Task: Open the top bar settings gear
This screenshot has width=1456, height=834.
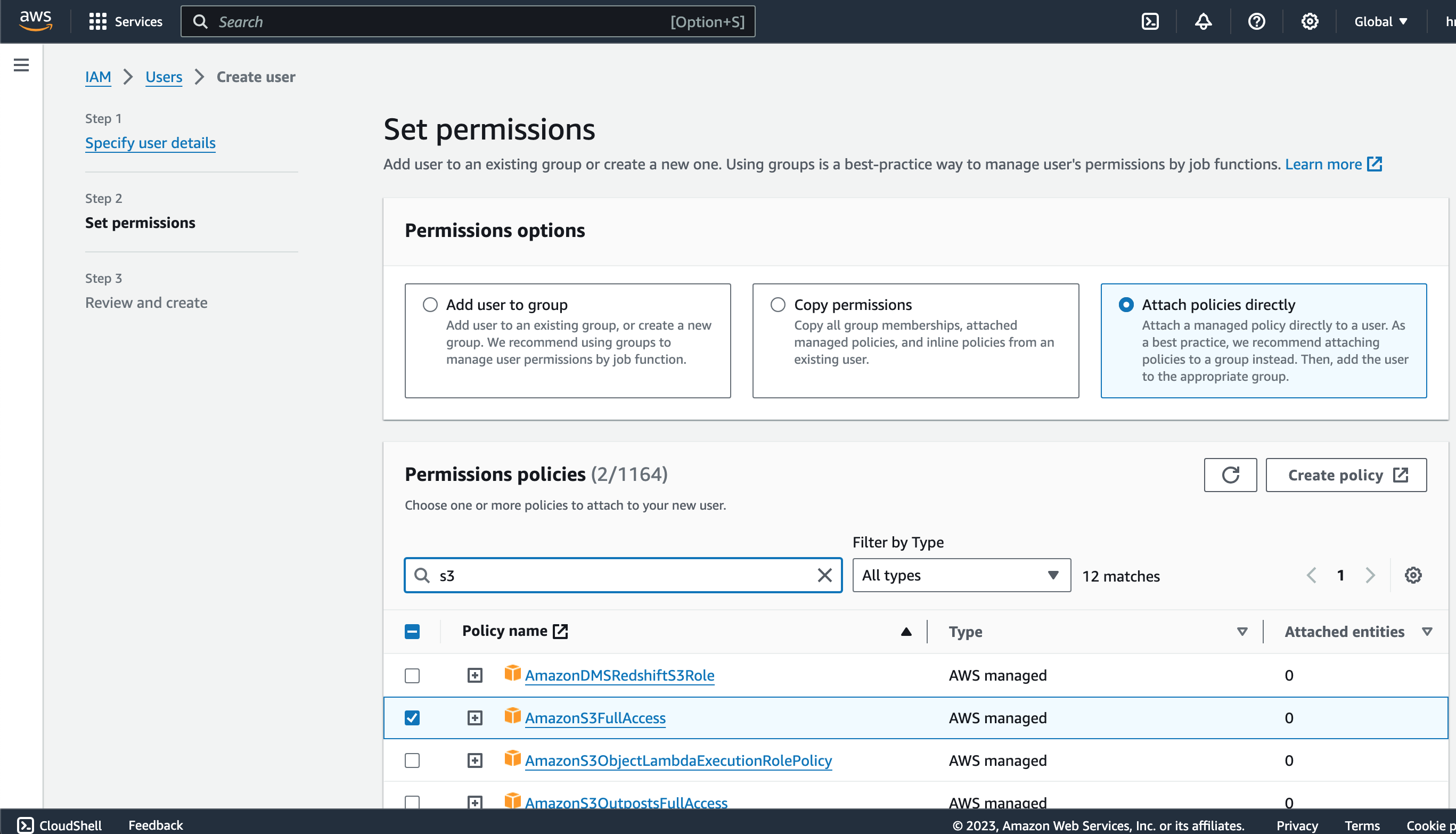Action: [1310, 22]
